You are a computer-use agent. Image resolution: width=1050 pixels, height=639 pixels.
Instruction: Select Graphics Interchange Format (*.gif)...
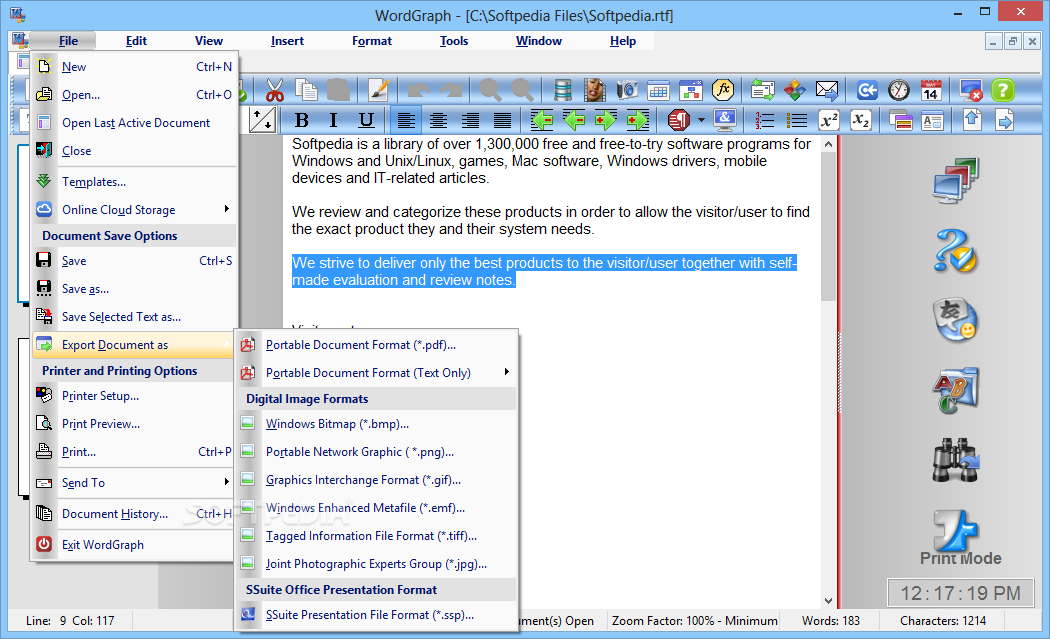click(377, 480)
